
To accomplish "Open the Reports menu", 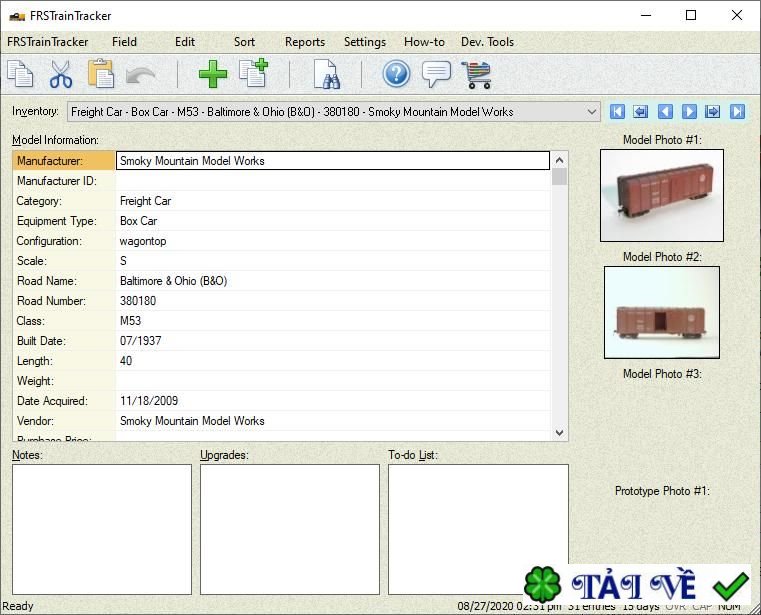I will 304,42.
